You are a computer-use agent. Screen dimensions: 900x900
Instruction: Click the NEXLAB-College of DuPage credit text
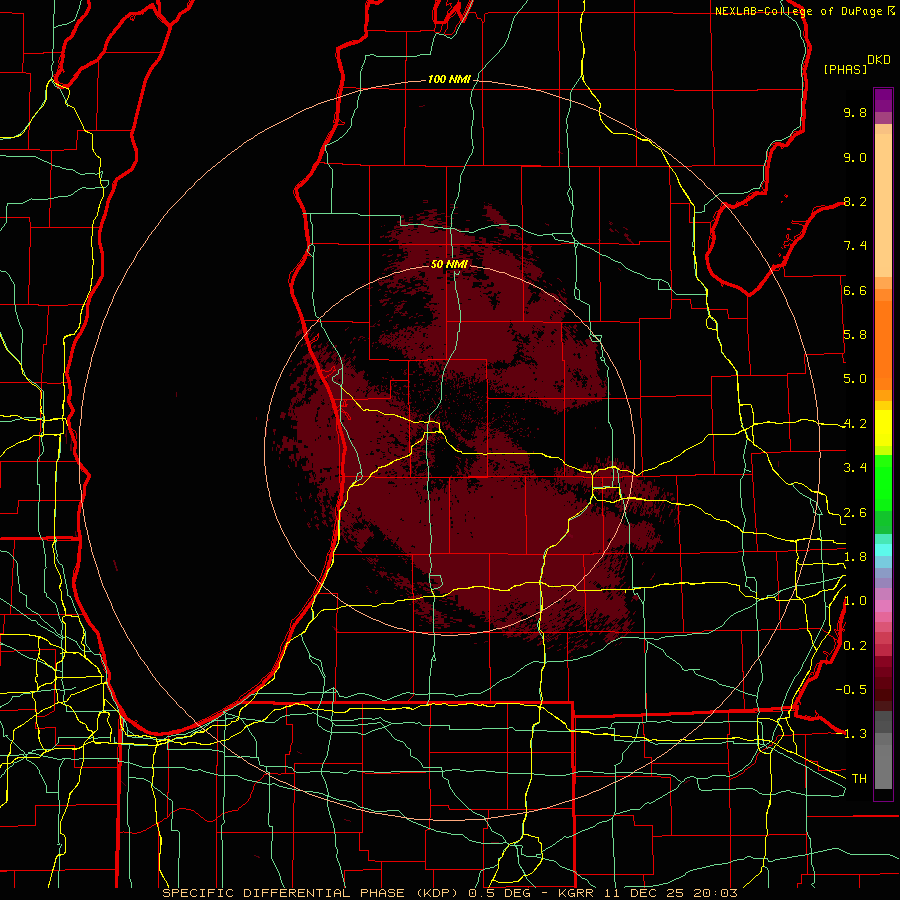coord(800,11)
